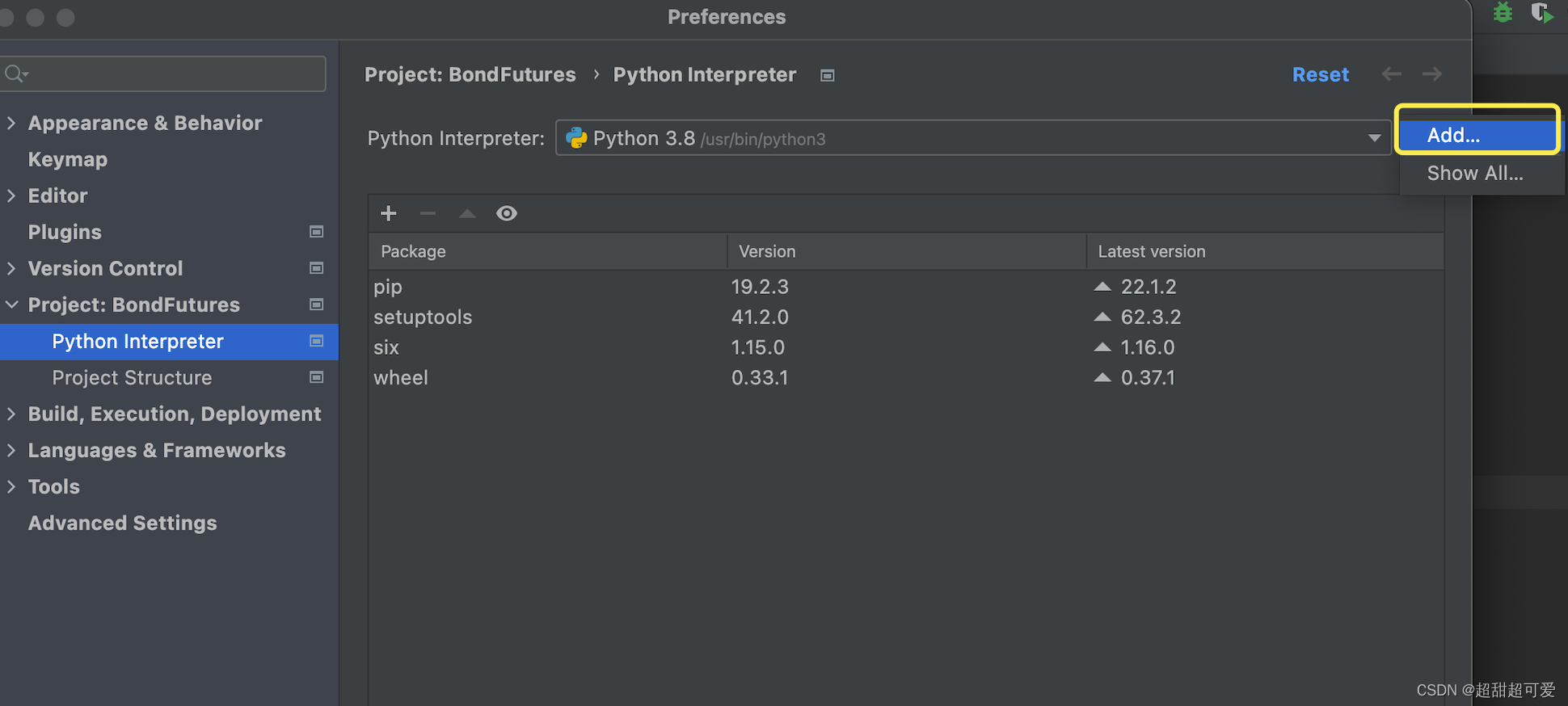The height and width of the screenshot is (706, 1568).
Task: Click version 0.33.1 cell
Action: point(759,377)
